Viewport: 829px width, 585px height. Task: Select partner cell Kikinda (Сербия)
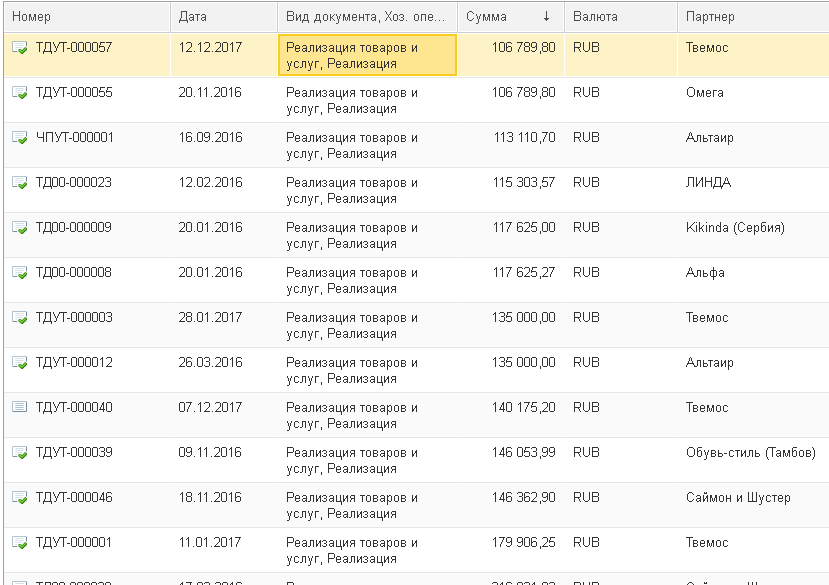(735, 228)
